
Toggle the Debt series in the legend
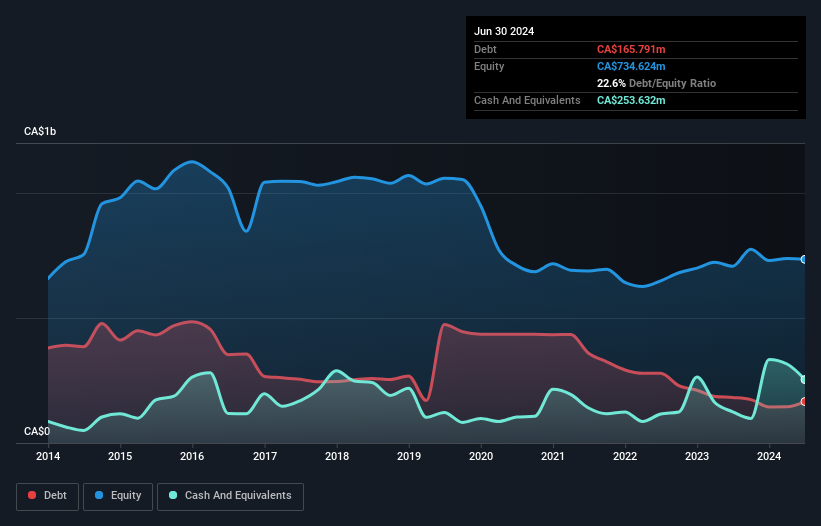coord(47,496)
